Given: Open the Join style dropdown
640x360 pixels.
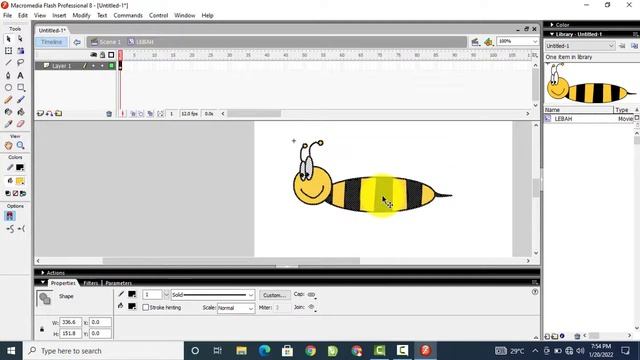Looking at the screenshot, I should (x=312, y=307).
